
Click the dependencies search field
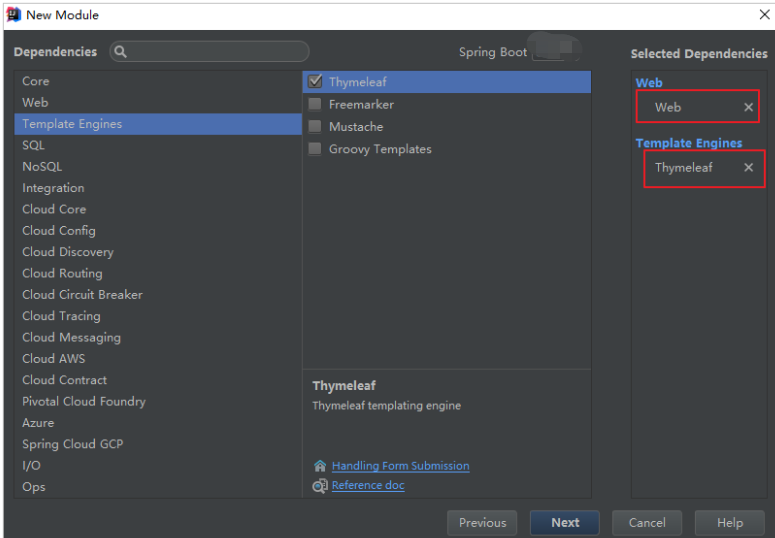pos(218,52)
